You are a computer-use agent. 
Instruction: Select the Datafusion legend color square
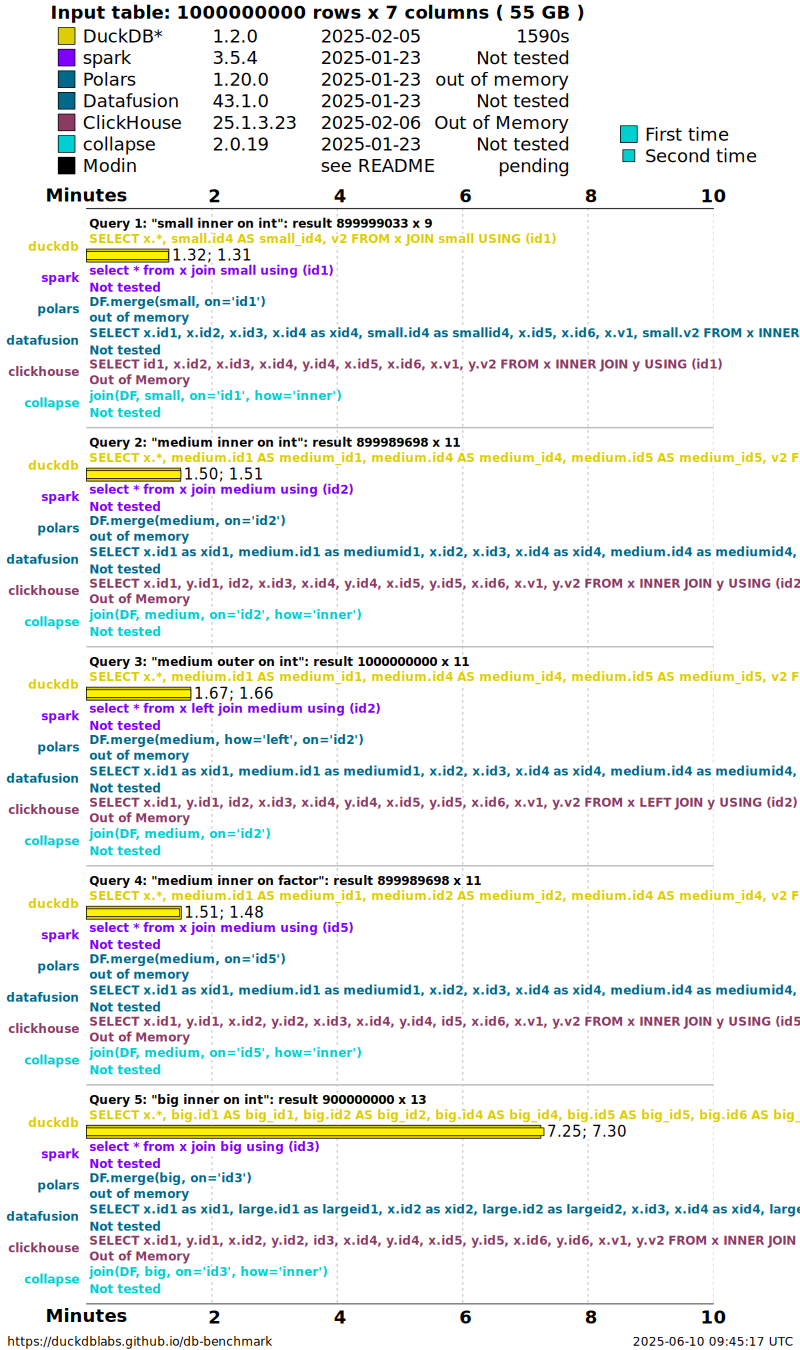click(x=67, y=101)
